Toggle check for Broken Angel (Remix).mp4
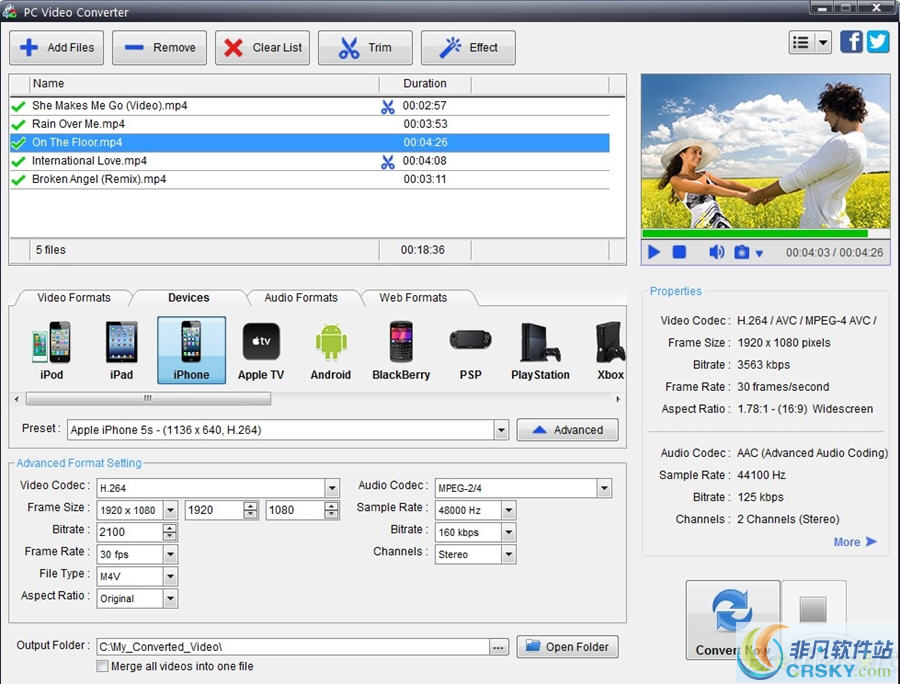The image size is (900, 684). [18, 180]
